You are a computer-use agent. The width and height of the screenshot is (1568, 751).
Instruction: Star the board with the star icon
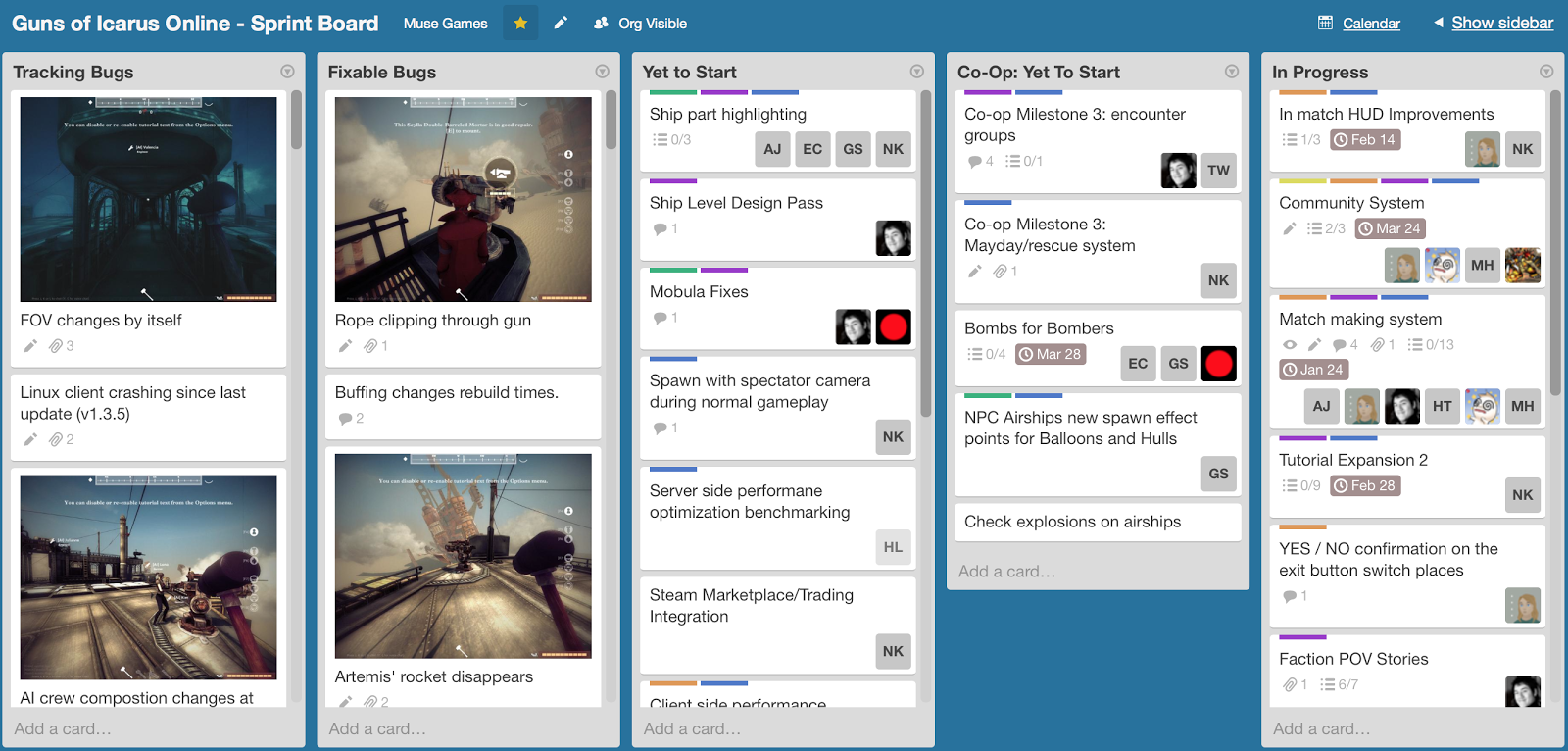520,23
